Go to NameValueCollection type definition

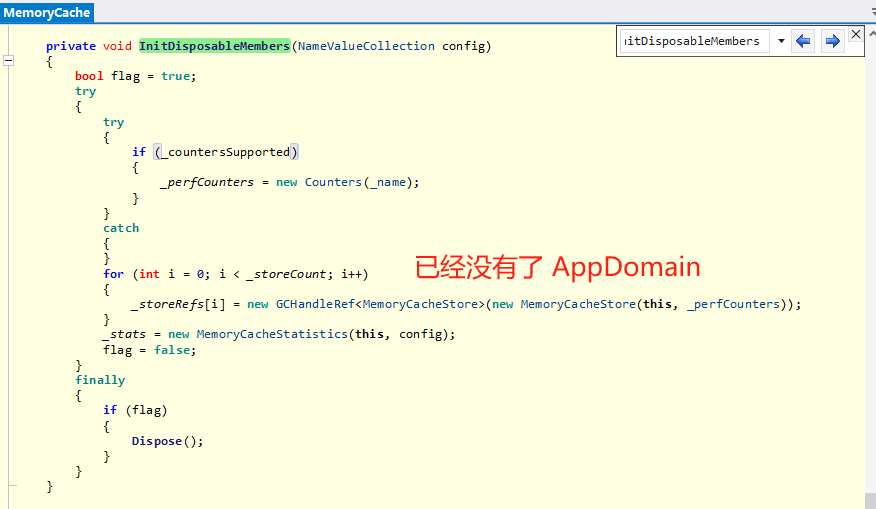click(x=366, y=46)
